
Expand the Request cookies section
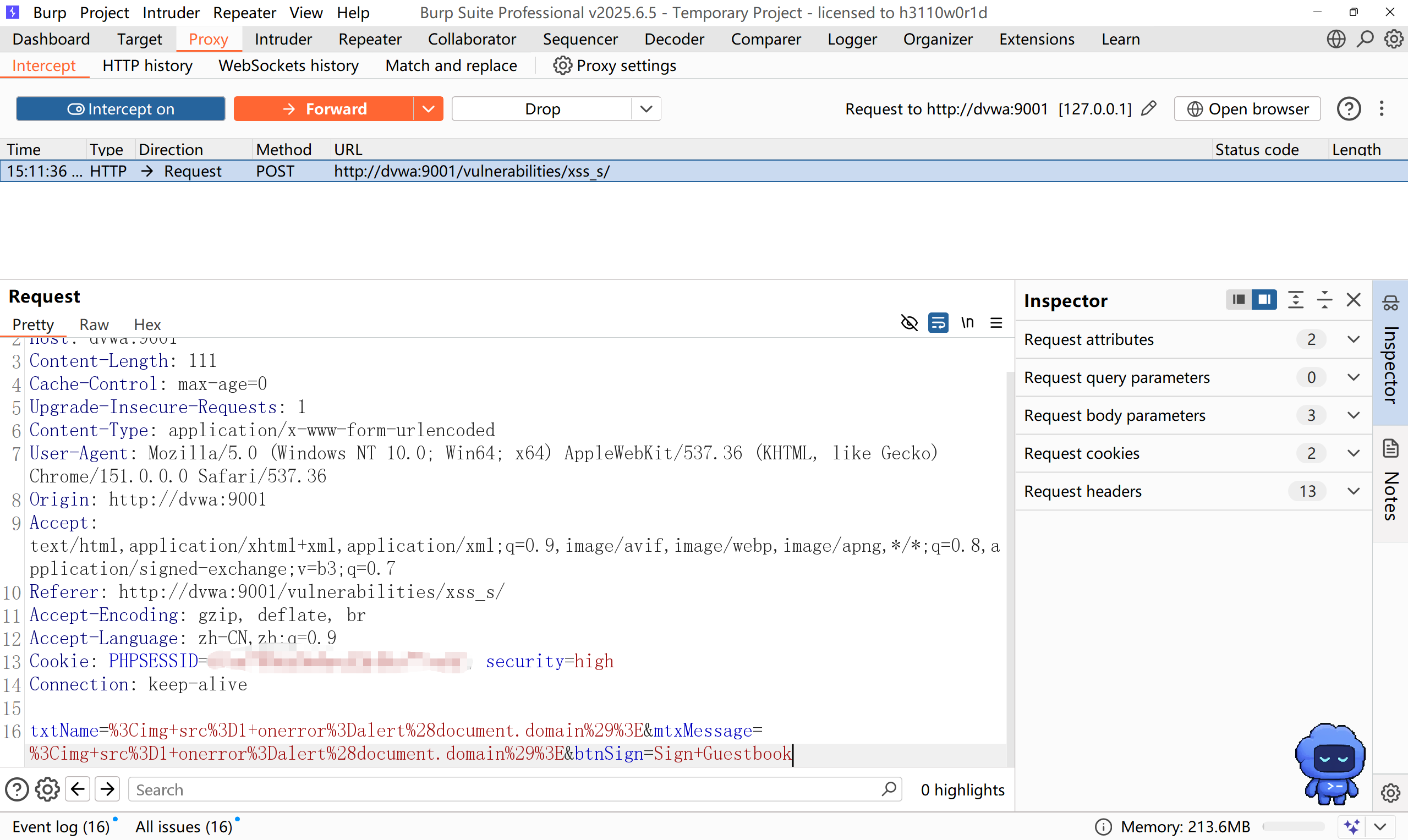tap(1194, 453)
